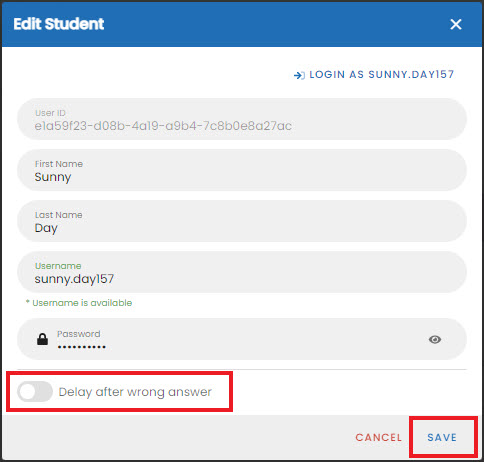Enable the Delay after wrong answer switch
The image size is (484, 462).
35,391
